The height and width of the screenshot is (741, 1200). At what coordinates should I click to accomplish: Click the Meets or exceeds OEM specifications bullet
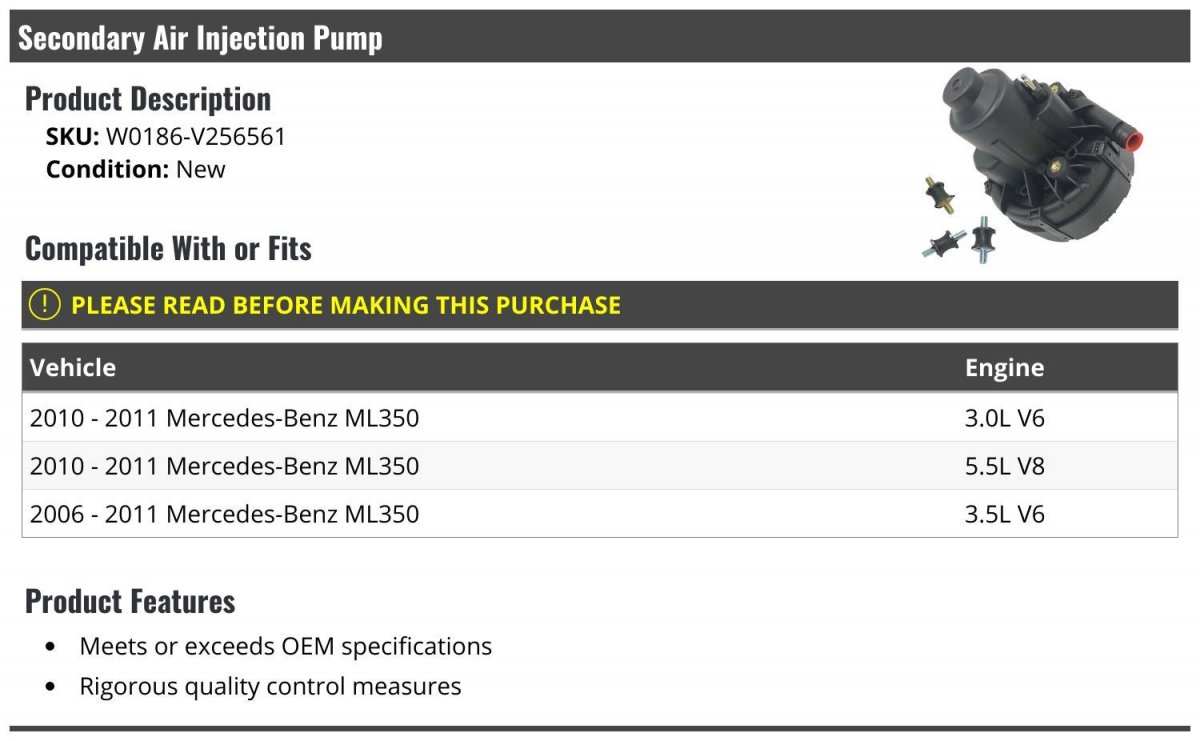tap(286, 646)
